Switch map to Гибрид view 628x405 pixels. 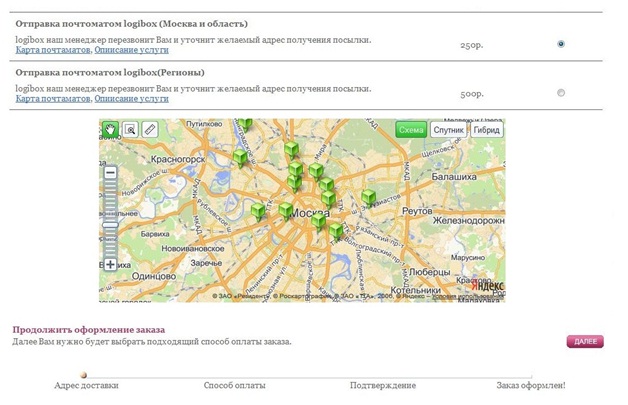[486, 130]
